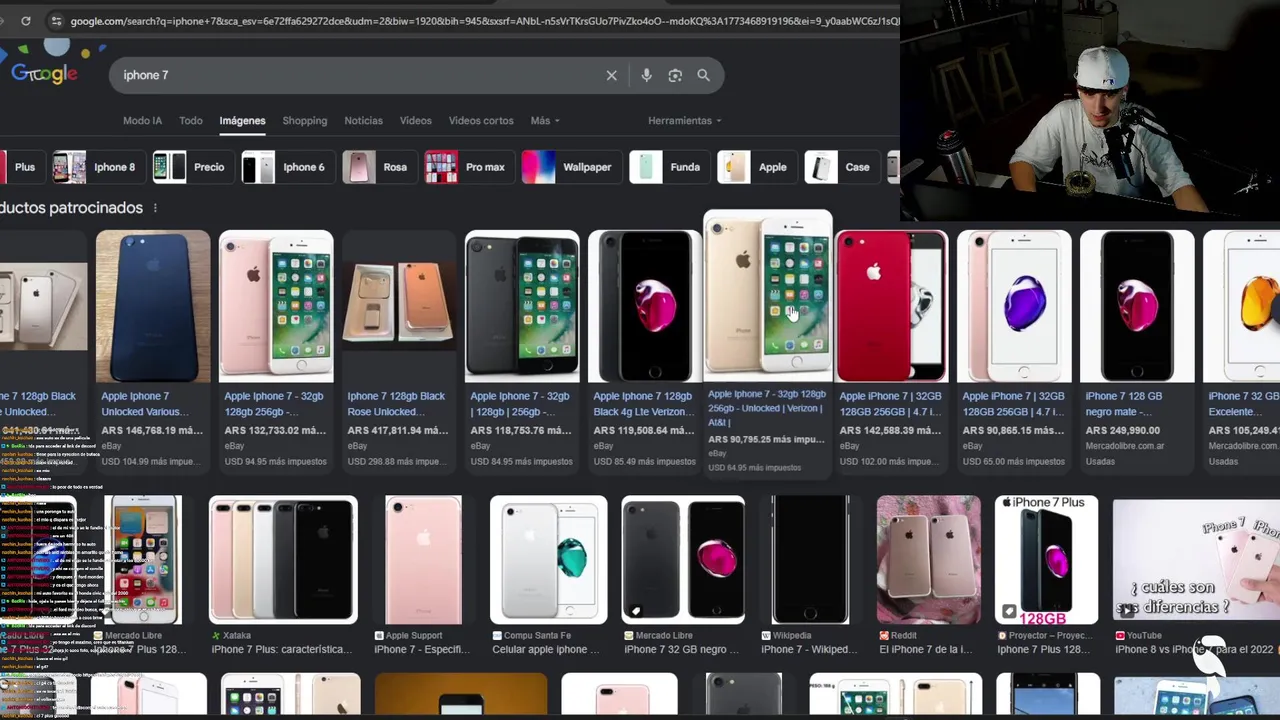Screen dimensions: 1280x720
Task: Click 'iPhone 7 - Wikiped...' caption
Action: tap(808, 649)
